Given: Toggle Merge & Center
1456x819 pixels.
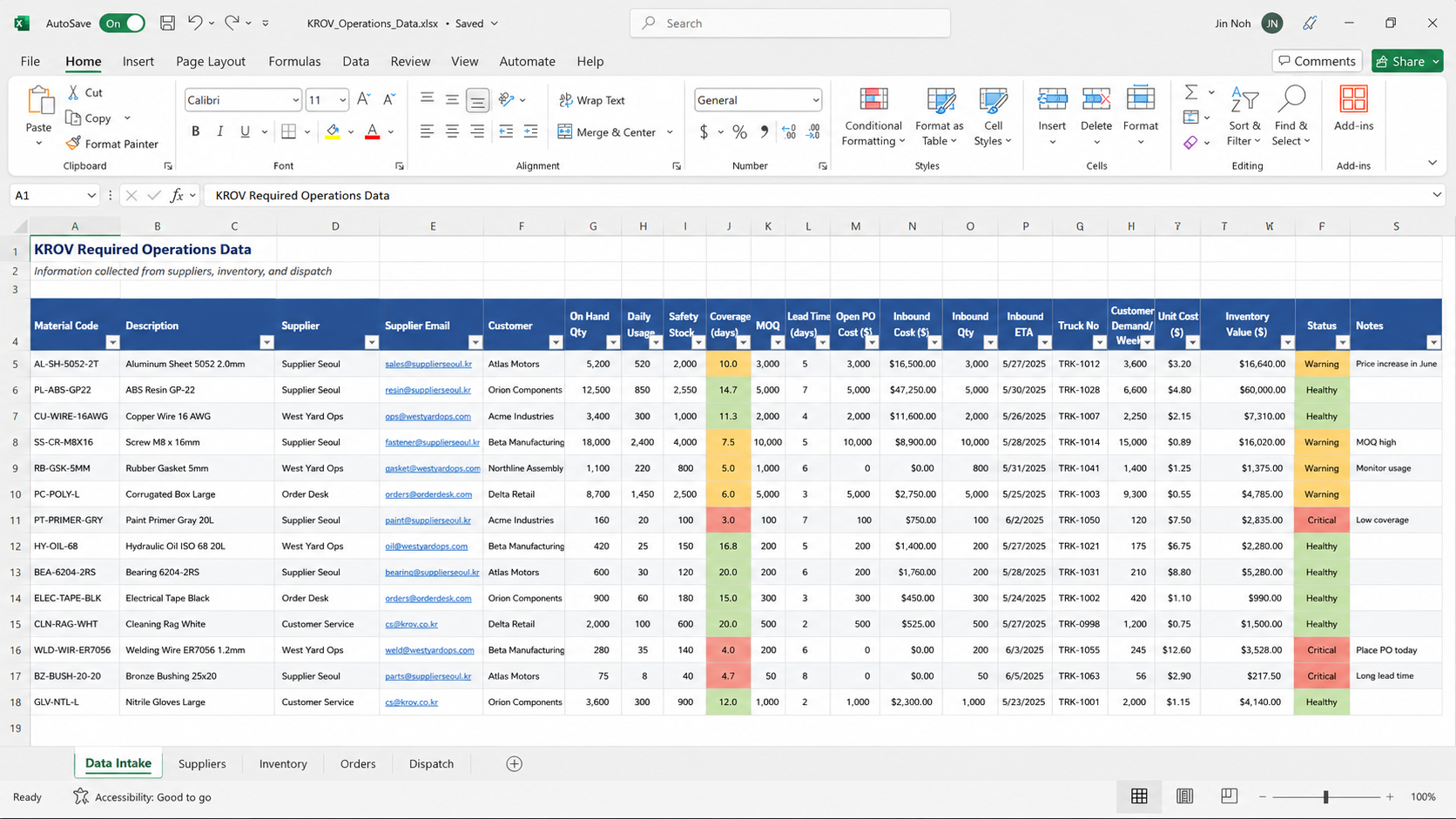Looking at the screenshot, I should [607, 132].
